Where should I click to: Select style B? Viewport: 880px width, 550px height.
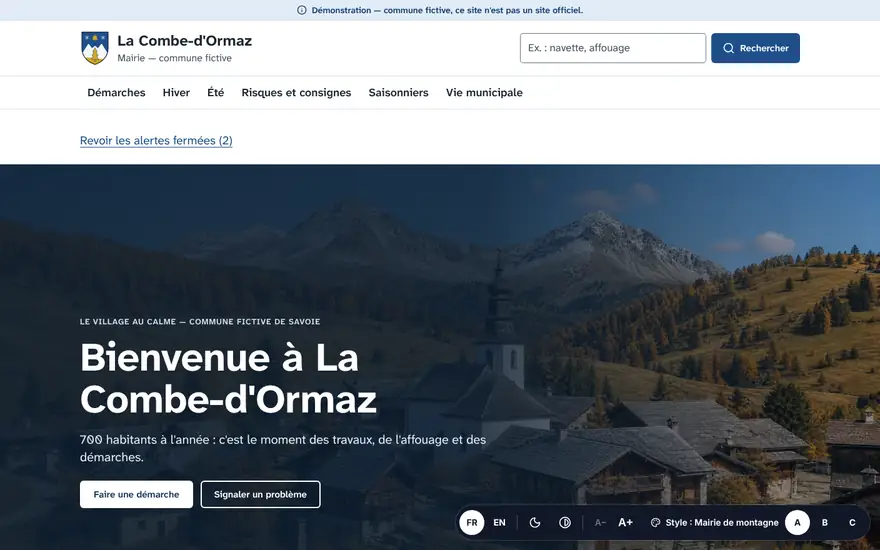[825, 522]
